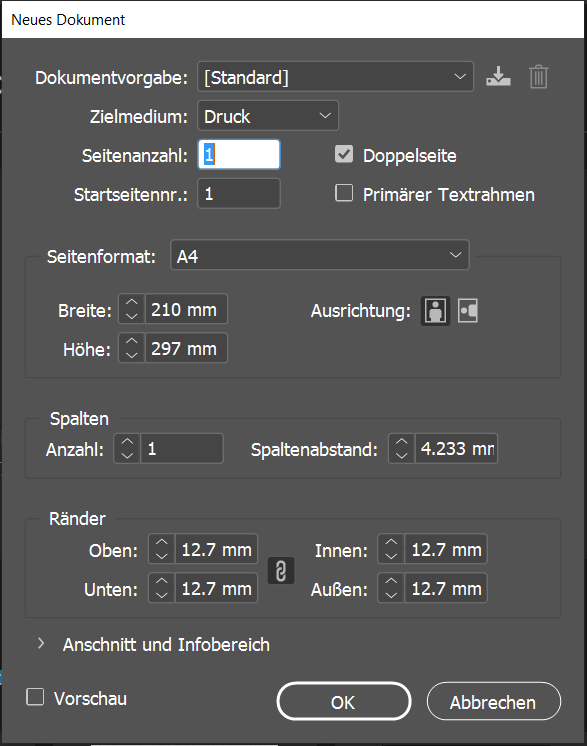Toggle the margin link chain icon
Viewport: 587px width, 746px height.
(x=281, y=570)
